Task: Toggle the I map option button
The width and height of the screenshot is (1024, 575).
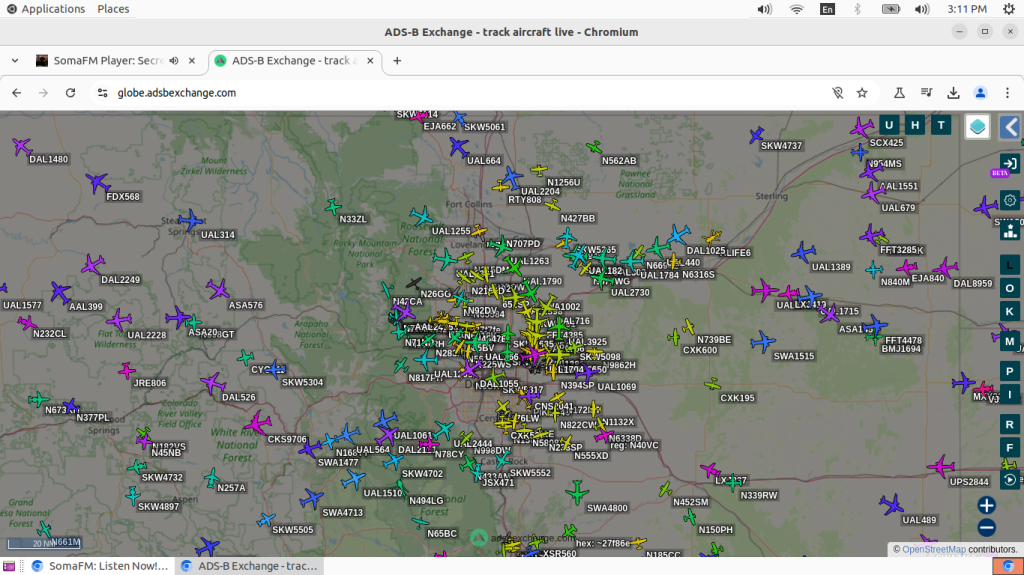Action: [1010, 395]
